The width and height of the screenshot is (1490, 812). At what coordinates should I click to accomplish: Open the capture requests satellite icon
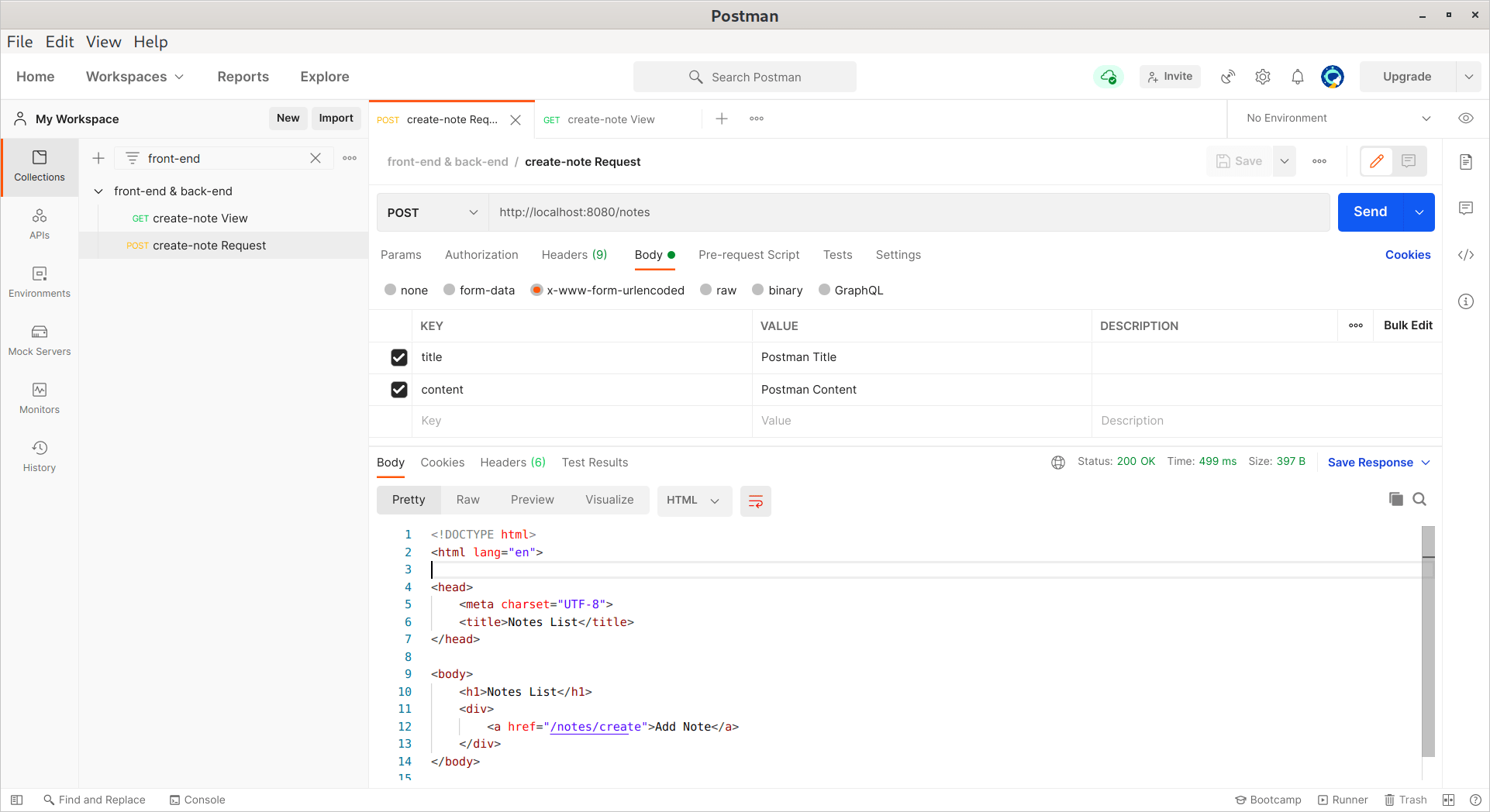tap(1228, 77)
